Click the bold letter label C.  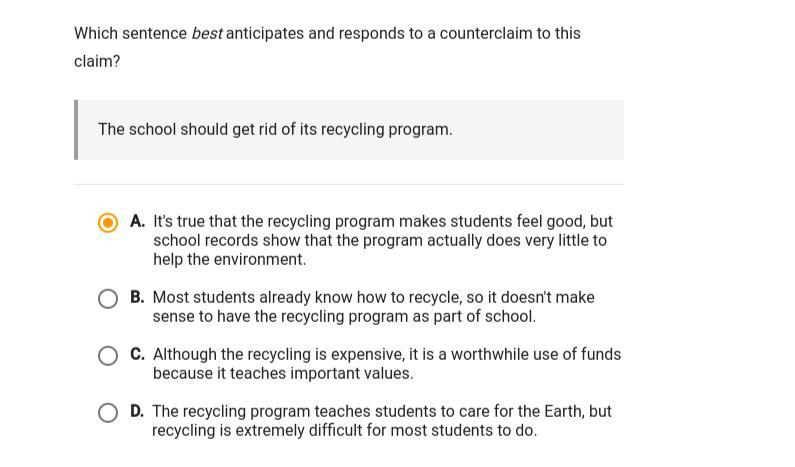137,354
